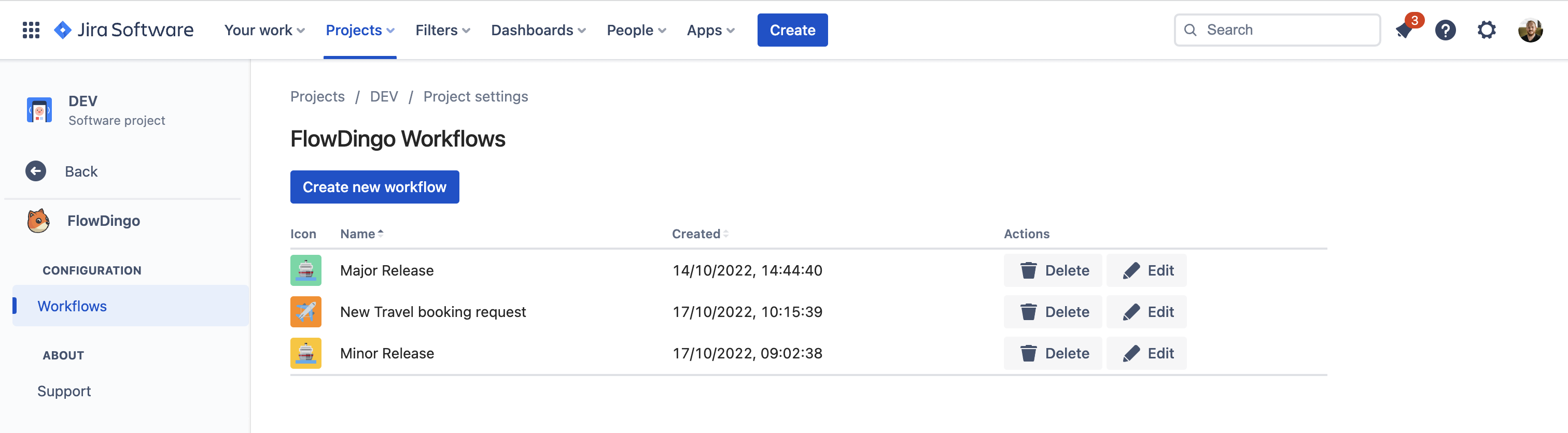The width and height of the screenshot is (1568, 433).
Task: Open the app switcher grid icon
Action: tap(31, 30)
